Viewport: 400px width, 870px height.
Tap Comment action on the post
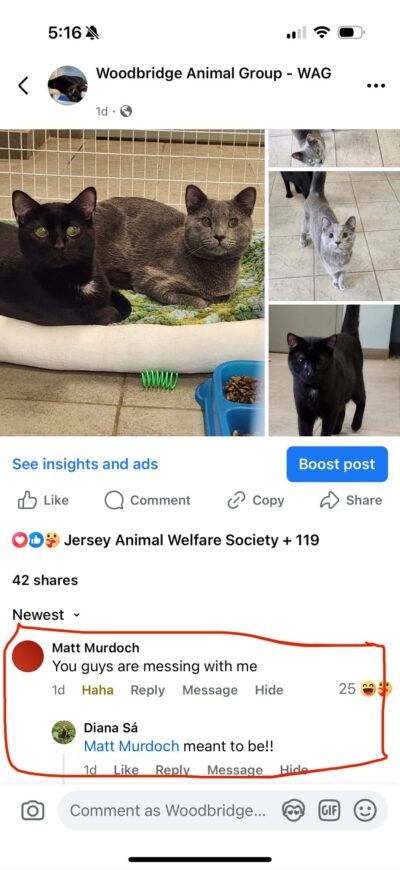point(148,500)
